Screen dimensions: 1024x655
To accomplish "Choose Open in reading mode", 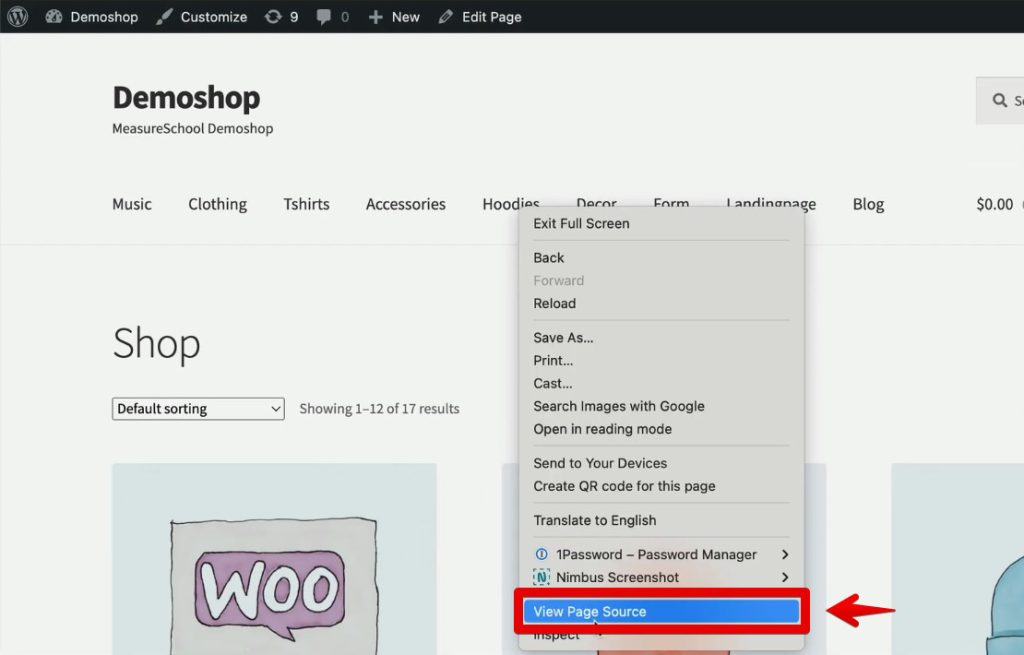I will [661, 429].
